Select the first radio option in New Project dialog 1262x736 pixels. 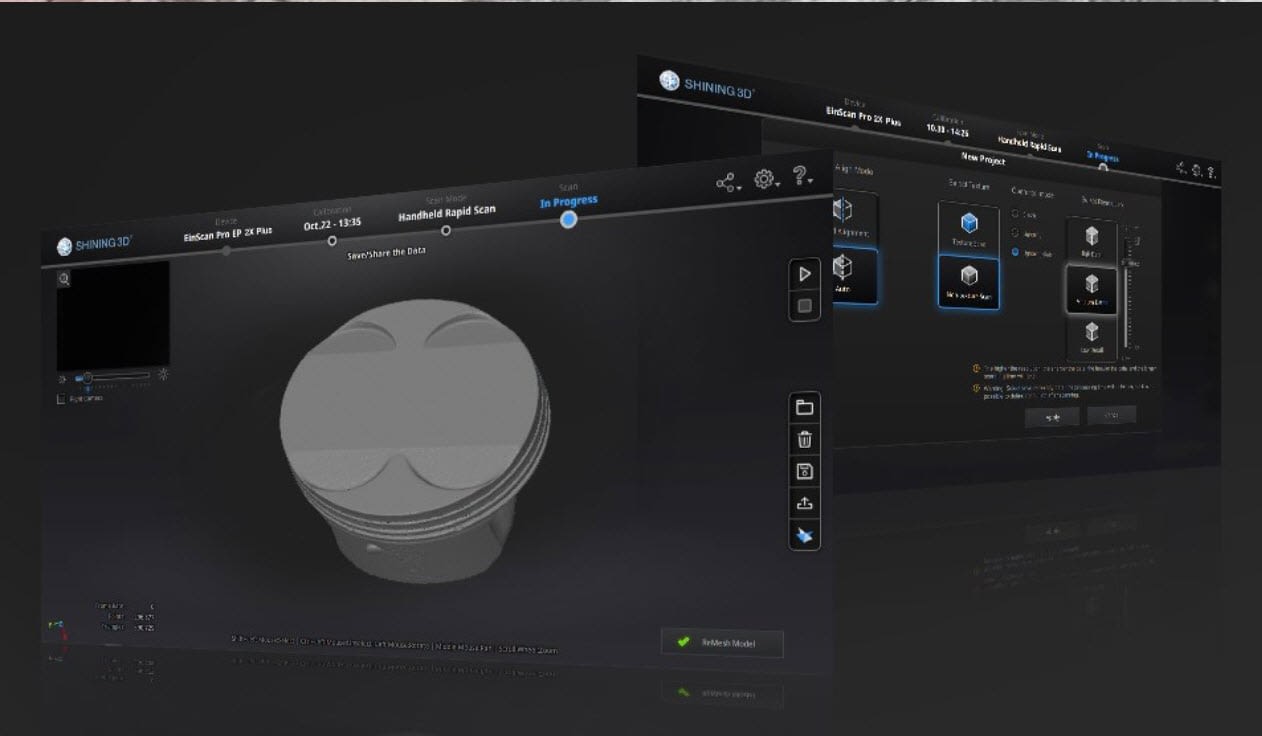click(x=1017, y=214)
